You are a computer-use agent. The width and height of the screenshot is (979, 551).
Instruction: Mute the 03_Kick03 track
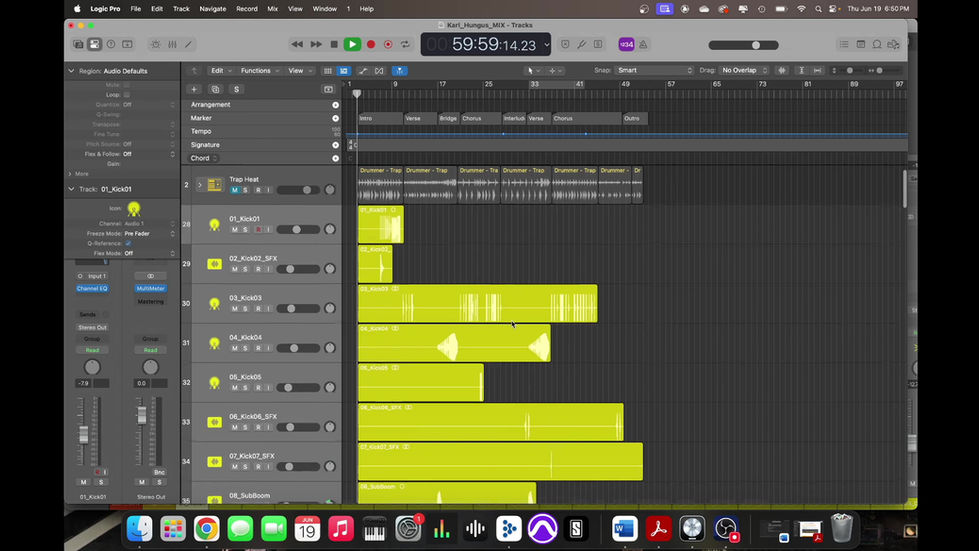[x=234, y=308]
